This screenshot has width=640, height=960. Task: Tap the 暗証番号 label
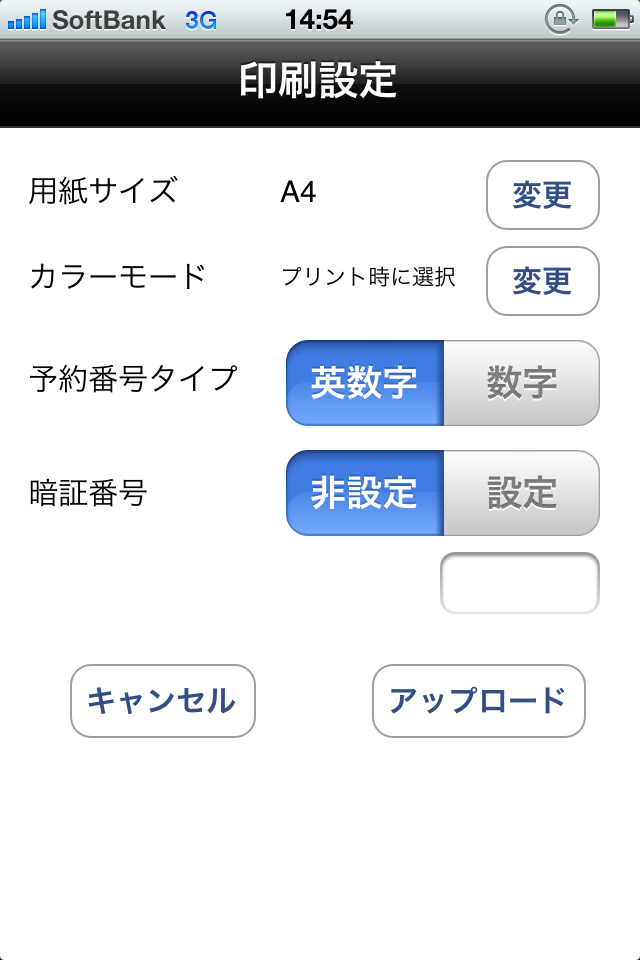pyautogui.click(x=88, y=492)
